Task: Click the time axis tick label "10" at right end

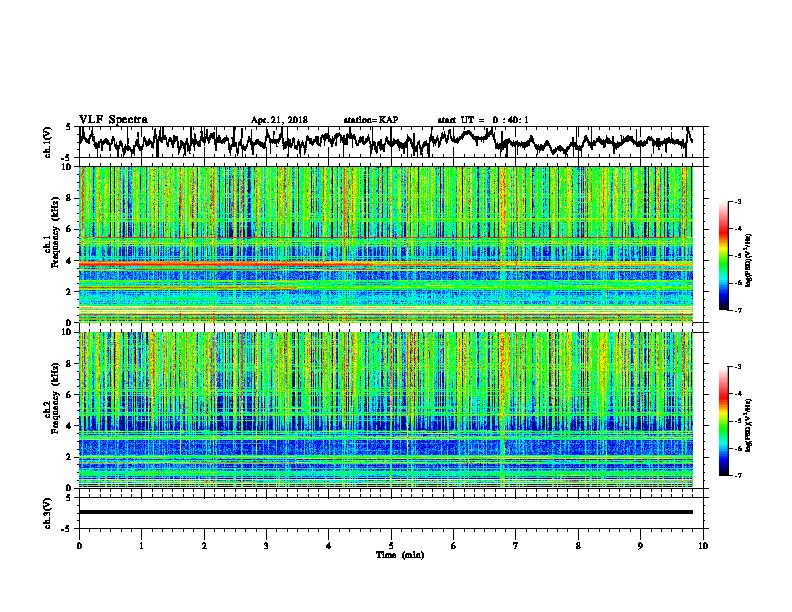Action: tap(703, 546)
